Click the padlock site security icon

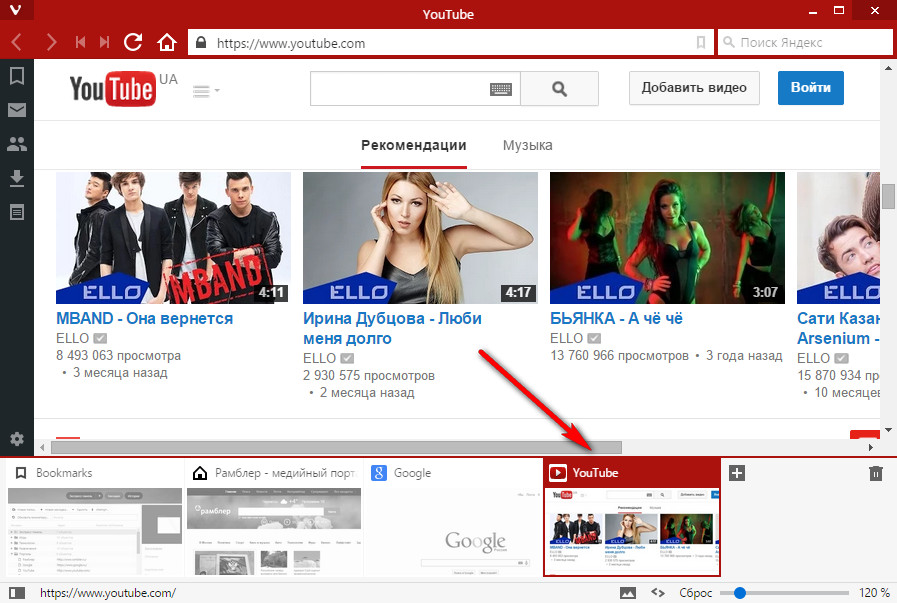click(x=201, y=43)
